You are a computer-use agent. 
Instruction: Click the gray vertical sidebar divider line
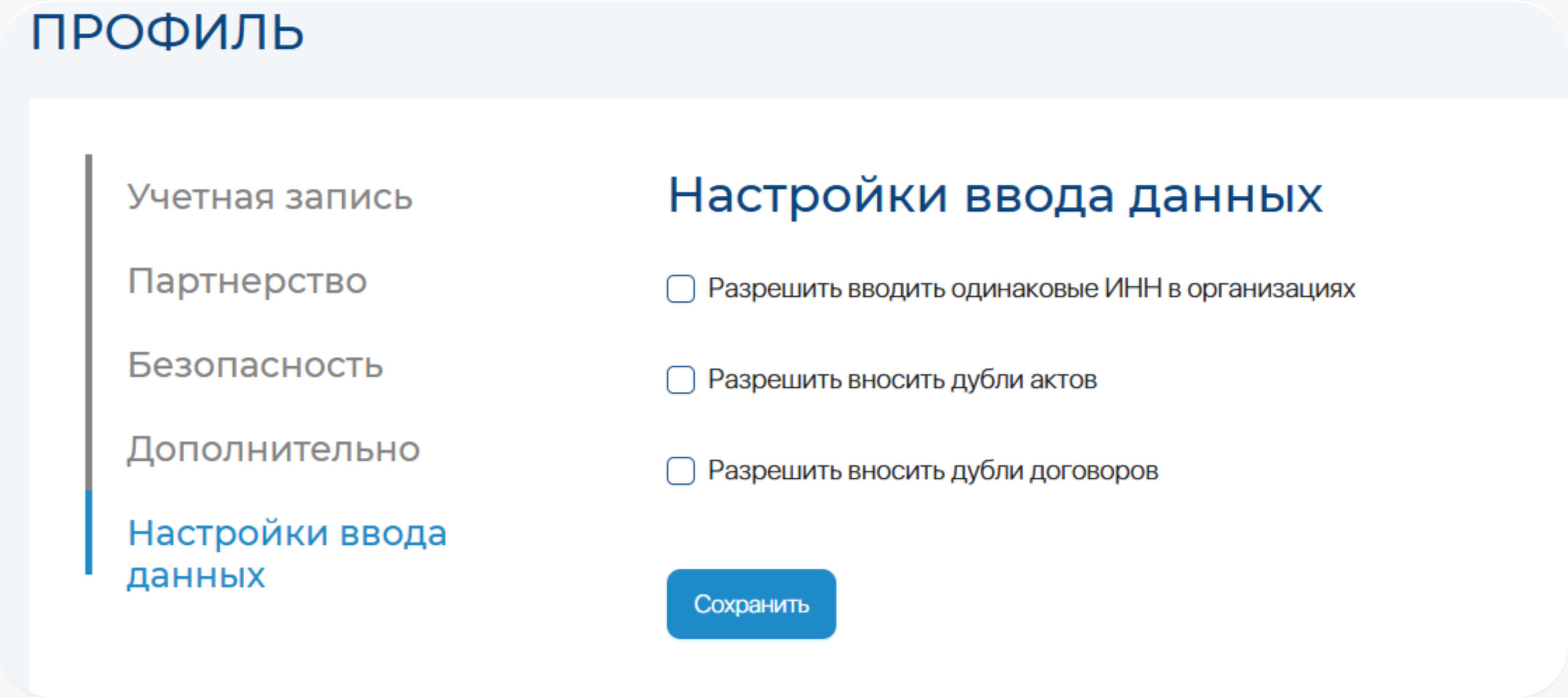(89, 322)
